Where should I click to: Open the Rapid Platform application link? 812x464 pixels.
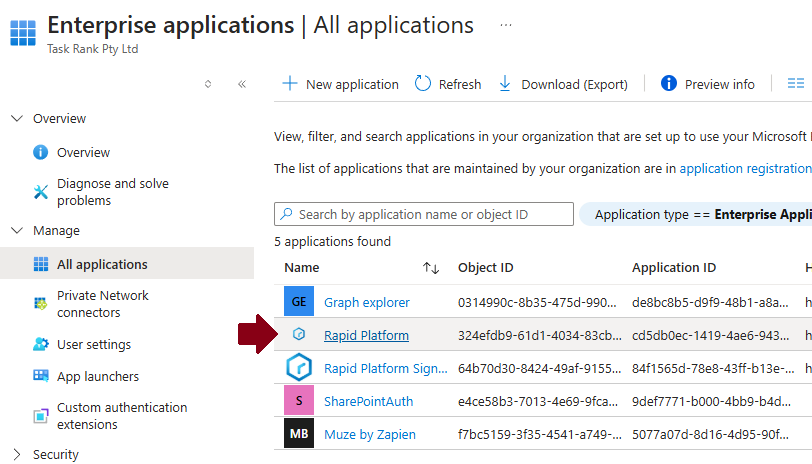click(x=366, y=335)
